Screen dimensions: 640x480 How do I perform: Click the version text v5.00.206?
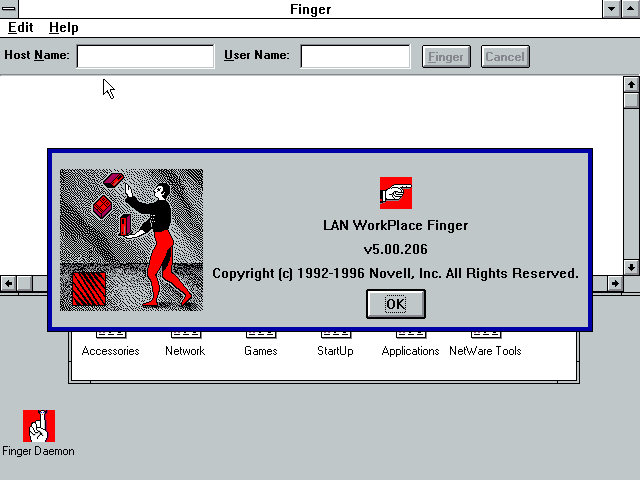396,249
